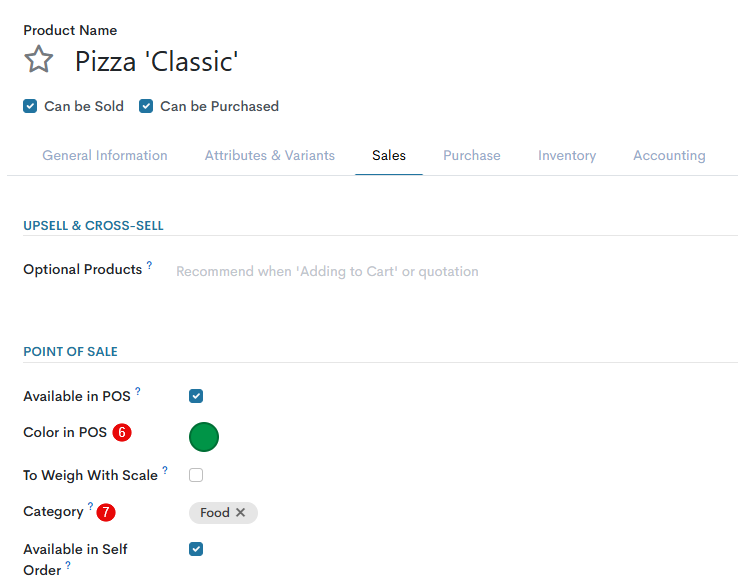The width and height of the screenshot is (738, 587).
Task: Edit the Pizza 'Classic' product name
Action: pos(157,62)
